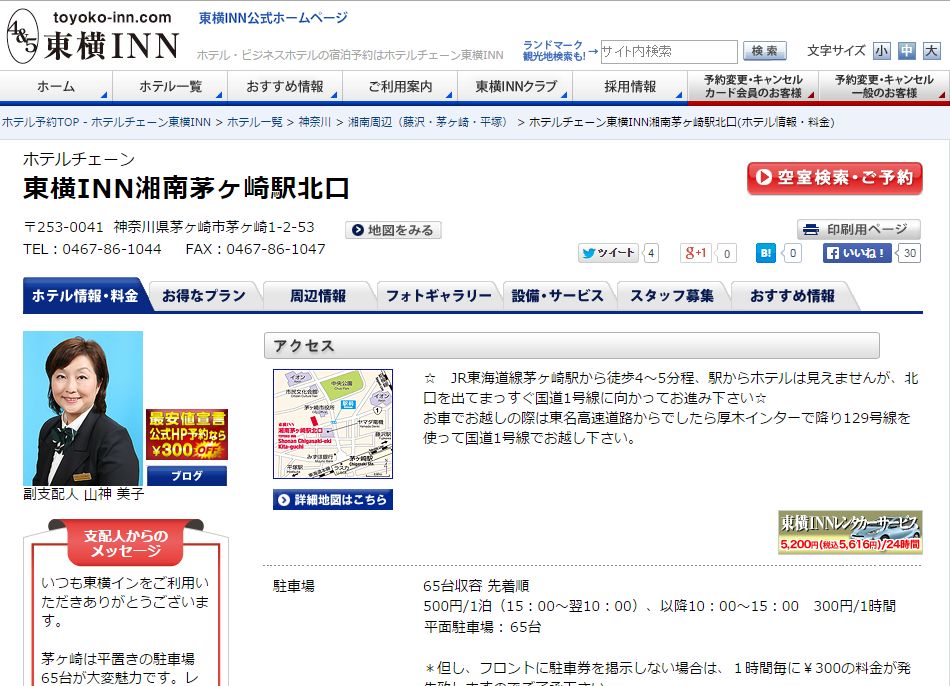Switch to the お得なプラン tab

point(204,296)
